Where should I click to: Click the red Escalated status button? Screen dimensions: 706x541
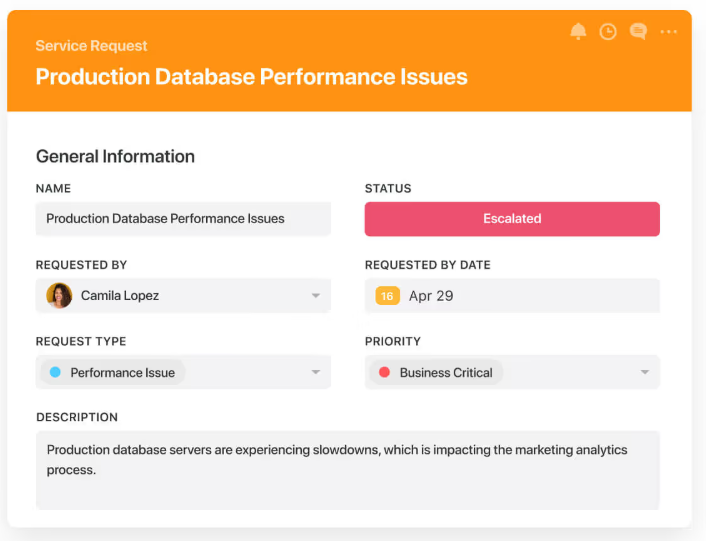[512, 219]
